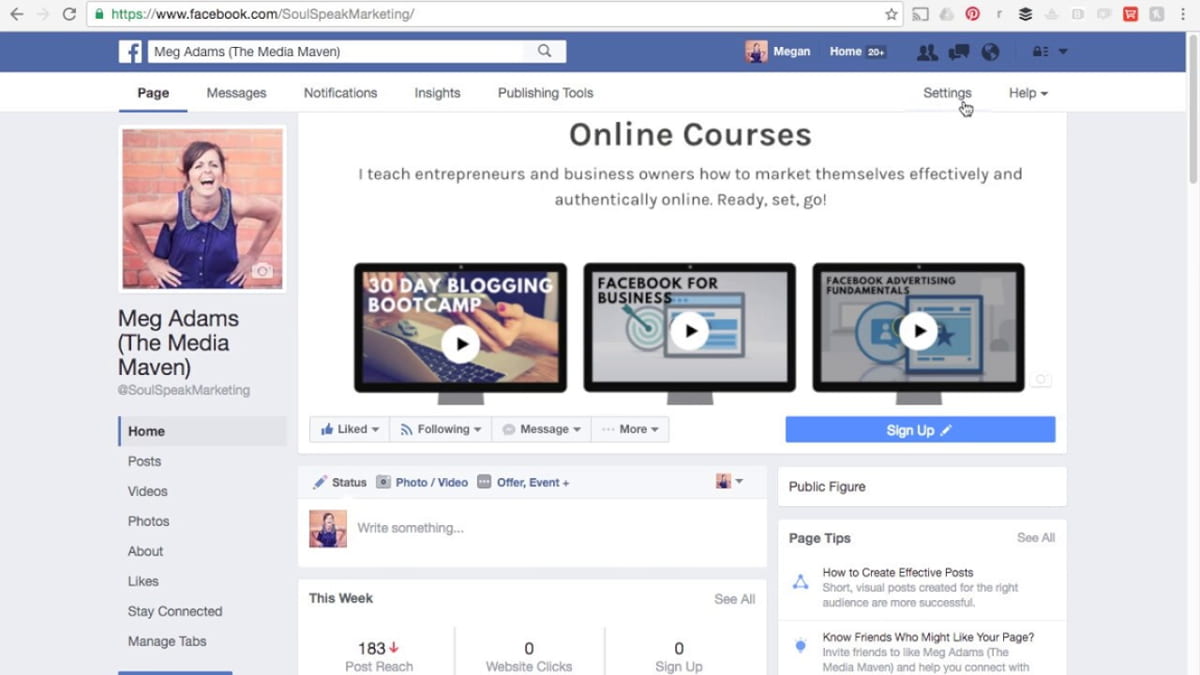Click the Offer, Event + composer option
The image size is (1200, 675).
pos(523,482)
